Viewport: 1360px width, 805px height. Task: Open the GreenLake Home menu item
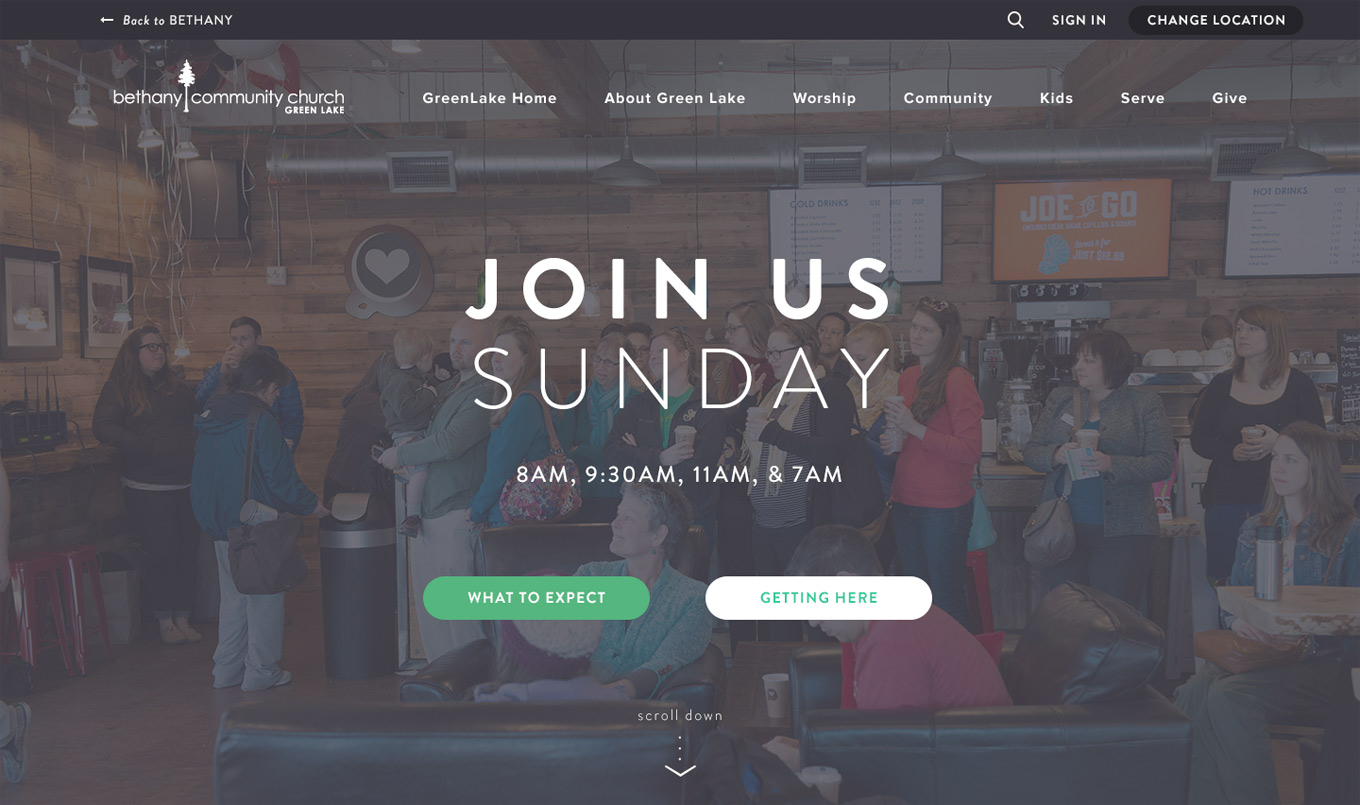[x=490, y=98]
